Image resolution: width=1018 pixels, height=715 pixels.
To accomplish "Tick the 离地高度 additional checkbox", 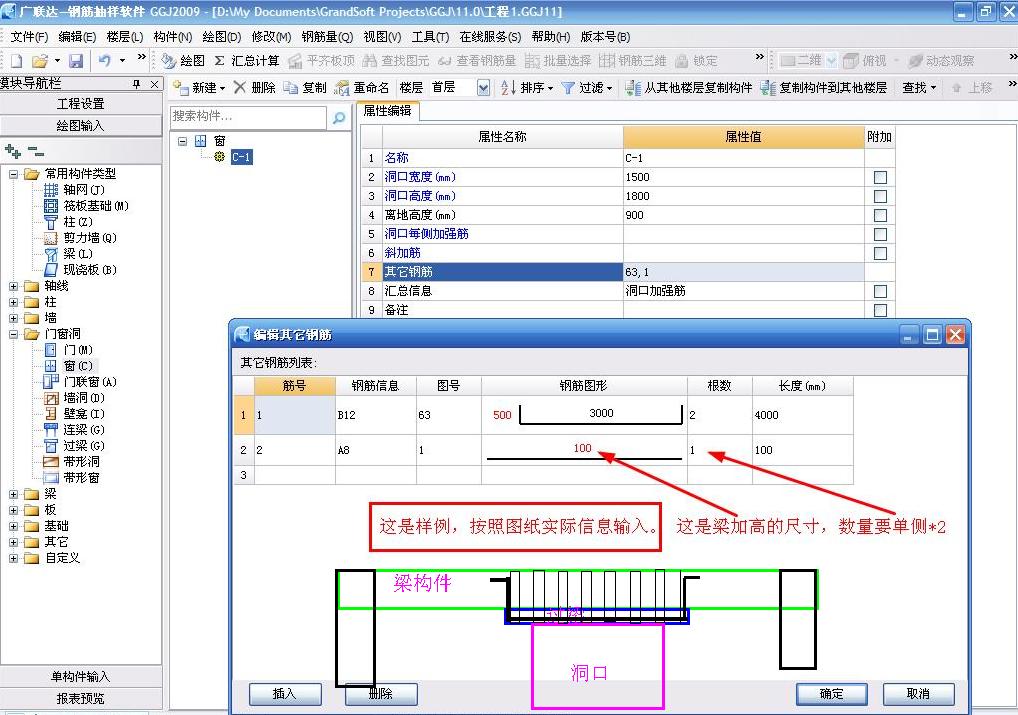I will (880, 215).
